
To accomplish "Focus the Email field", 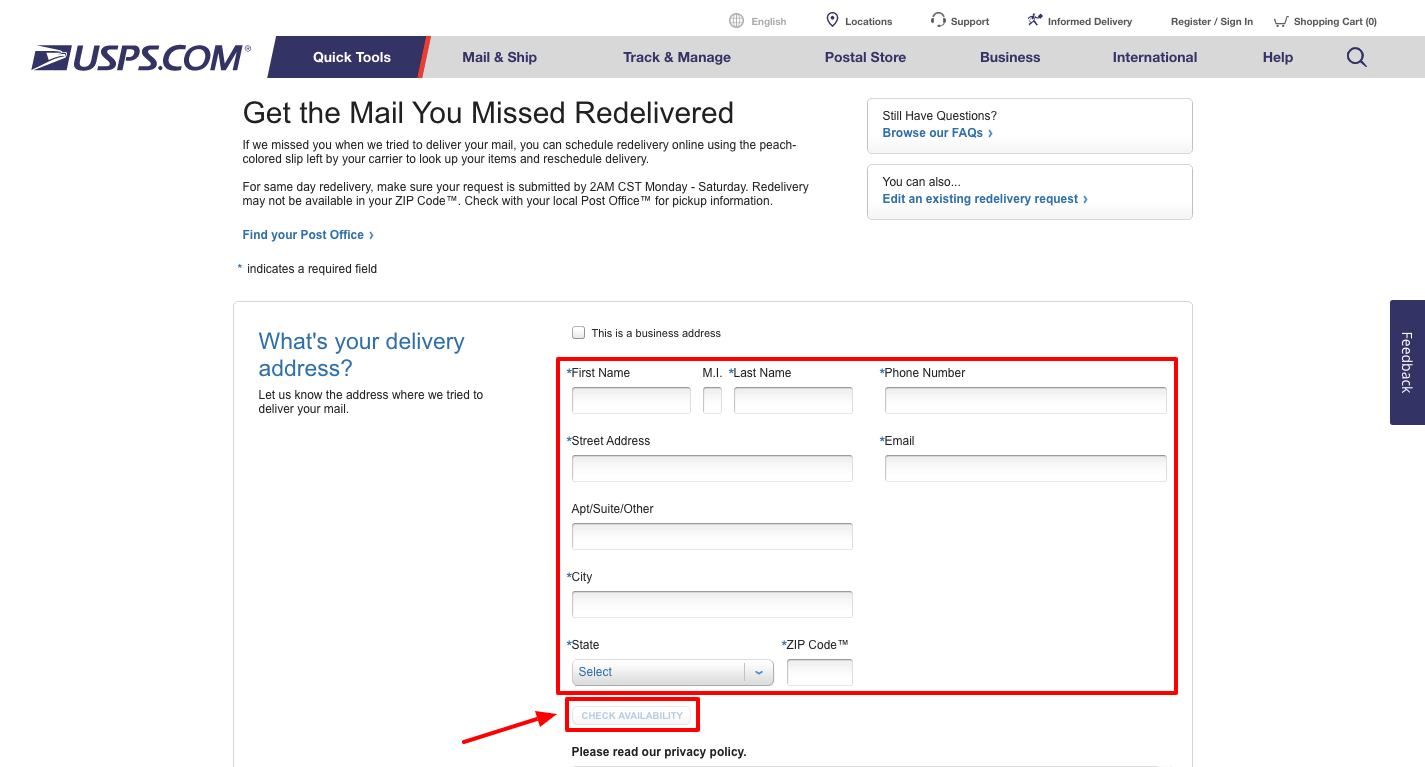I will pyautogui.click(x=1026, y=469).
